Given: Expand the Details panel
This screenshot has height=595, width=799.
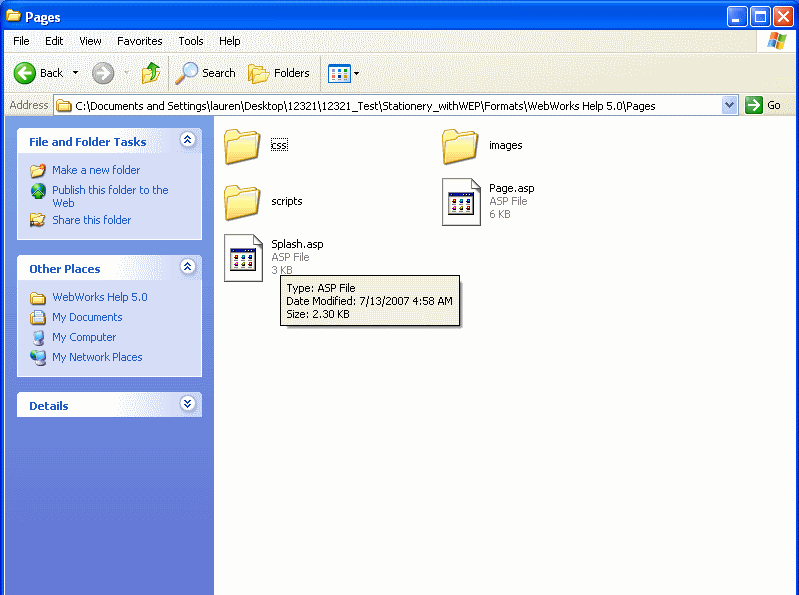Looking at the screenshot, I should pyautogui.click(x=187, y=405).
